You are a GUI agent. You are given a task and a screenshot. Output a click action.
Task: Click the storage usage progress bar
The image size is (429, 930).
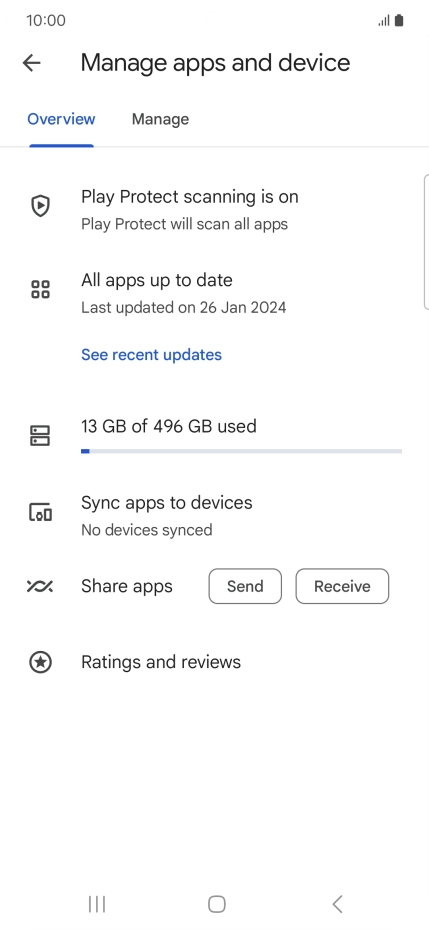[x=241, y=451]
